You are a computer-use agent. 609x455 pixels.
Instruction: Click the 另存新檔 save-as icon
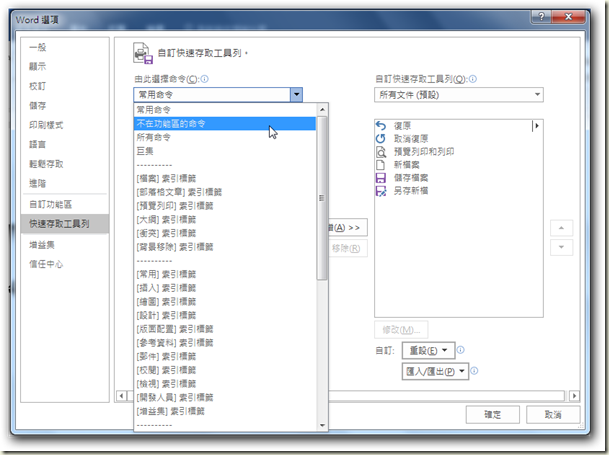[x=381, y=191]
